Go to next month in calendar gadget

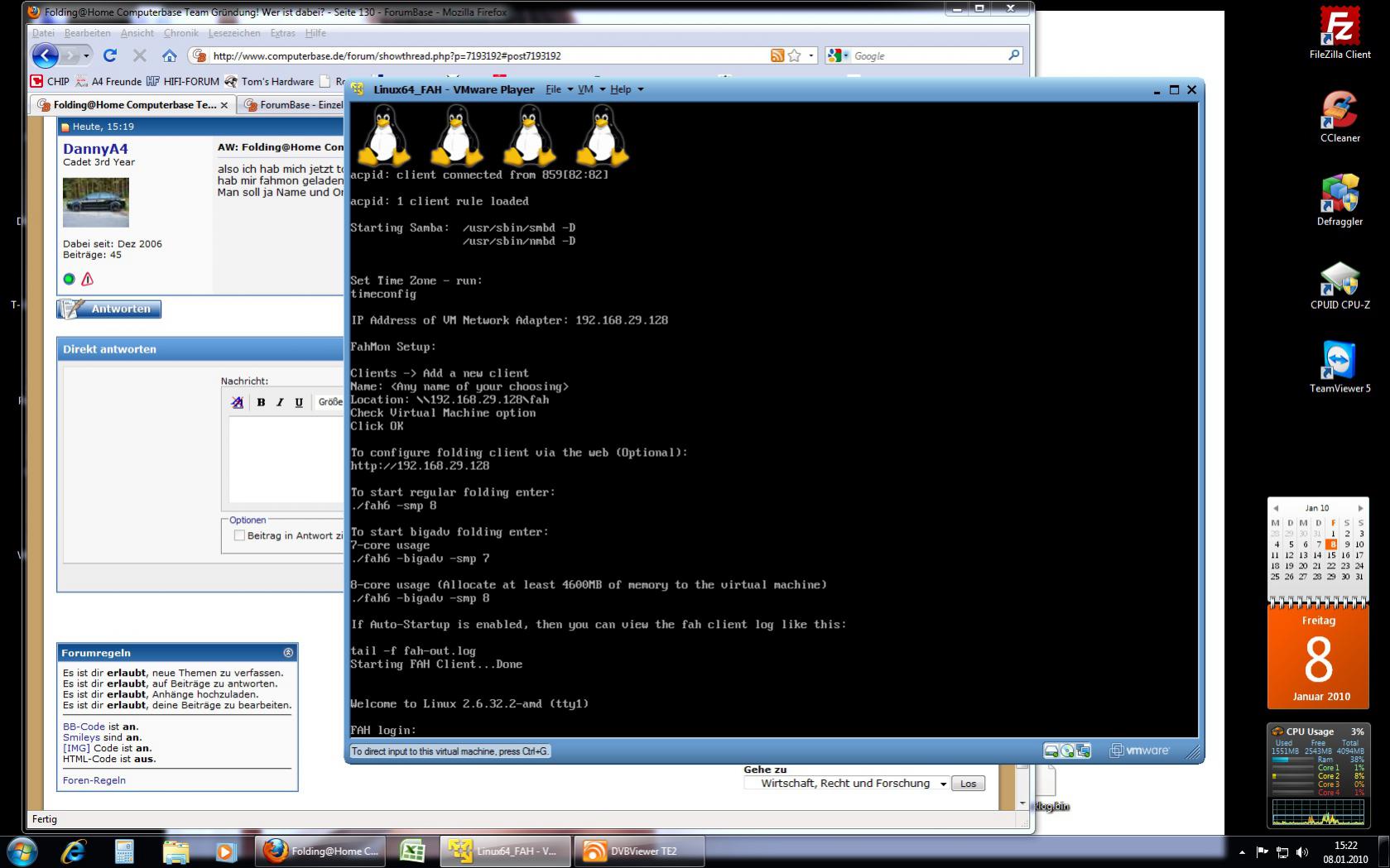tap(1359, 508)
